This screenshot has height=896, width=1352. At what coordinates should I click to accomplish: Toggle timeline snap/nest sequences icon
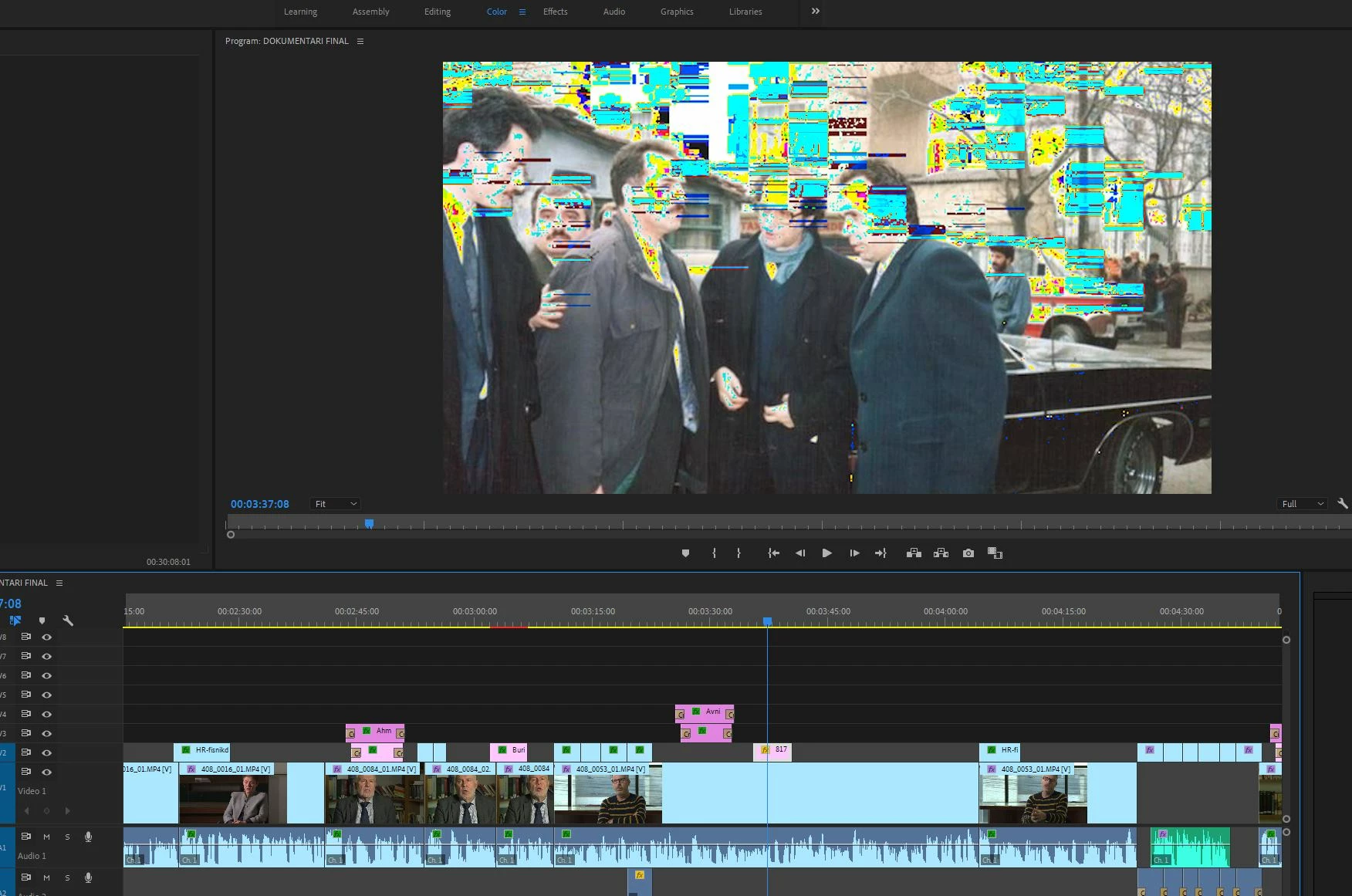tap(15, 620)
